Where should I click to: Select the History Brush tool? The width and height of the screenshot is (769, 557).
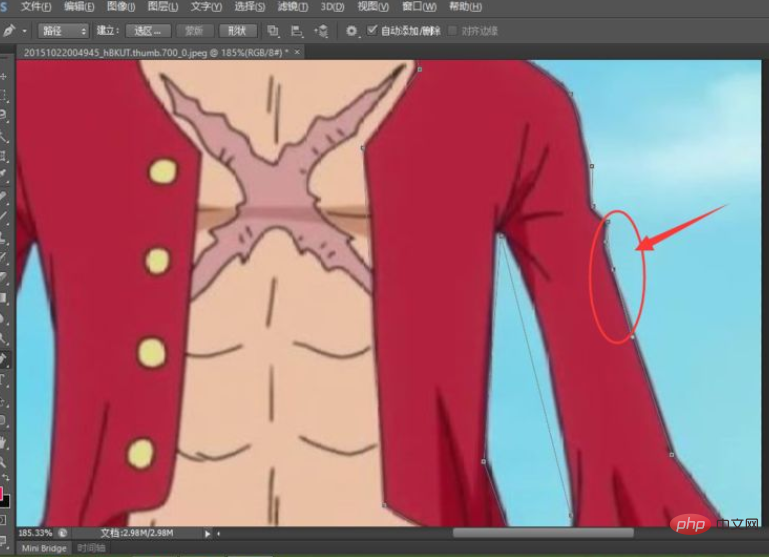pos(3,257)
